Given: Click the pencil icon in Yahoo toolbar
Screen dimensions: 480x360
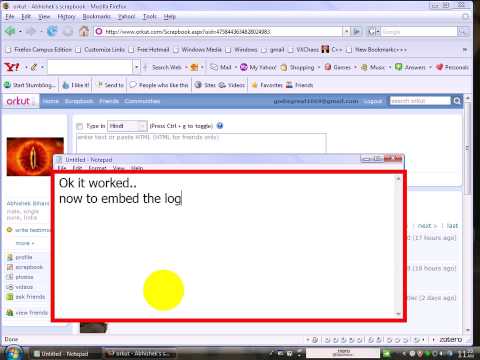Looking at the screenshot, I should (34, 67).
